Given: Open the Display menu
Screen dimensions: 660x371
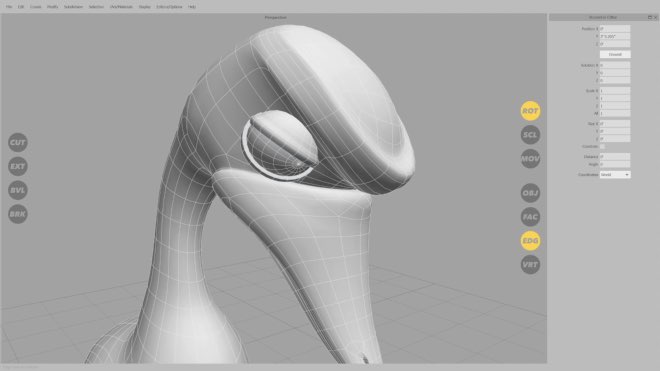Looking at the screenshot, I should click(x=144, y=7).
